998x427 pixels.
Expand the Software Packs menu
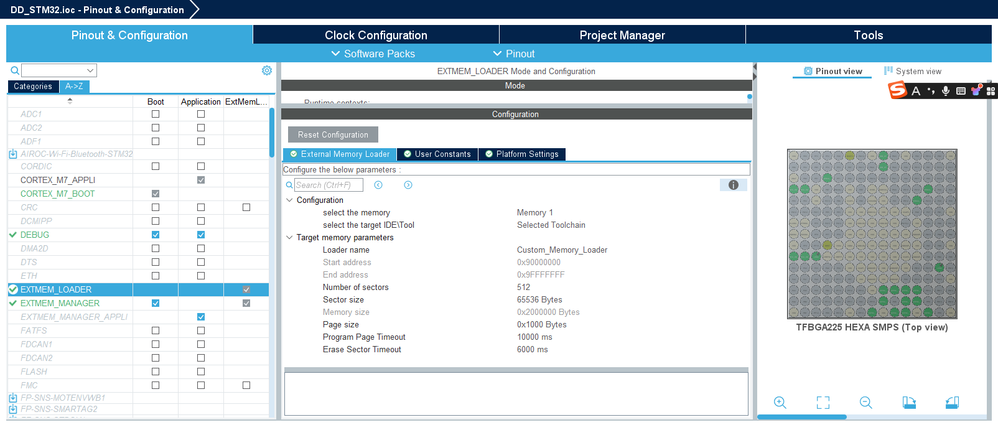click(x=373, y=54)
